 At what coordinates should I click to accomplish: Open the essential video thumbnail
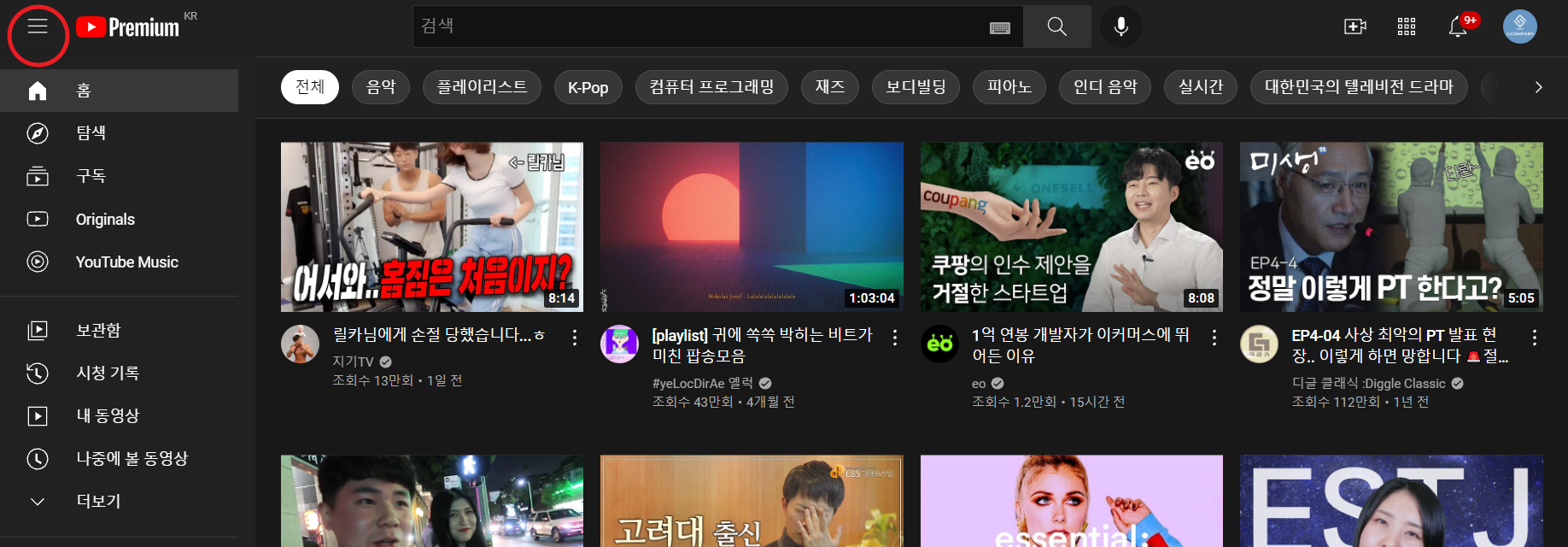1072,501
